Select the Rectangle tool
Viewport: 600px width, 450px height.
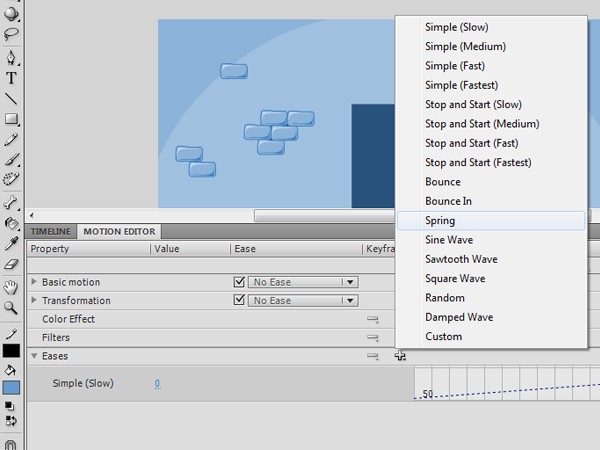coord(11,119)
